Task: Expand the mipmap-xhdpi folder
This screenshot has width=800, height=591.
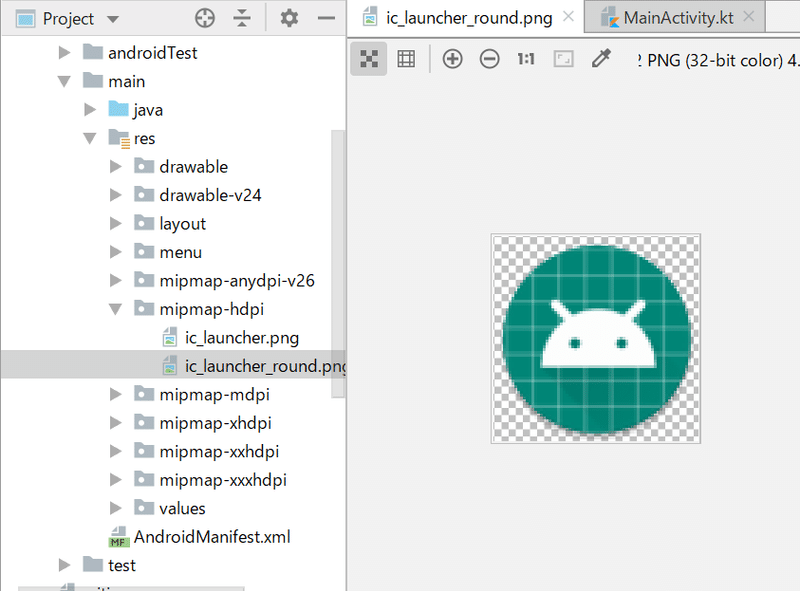Action: tap(116, 423)
